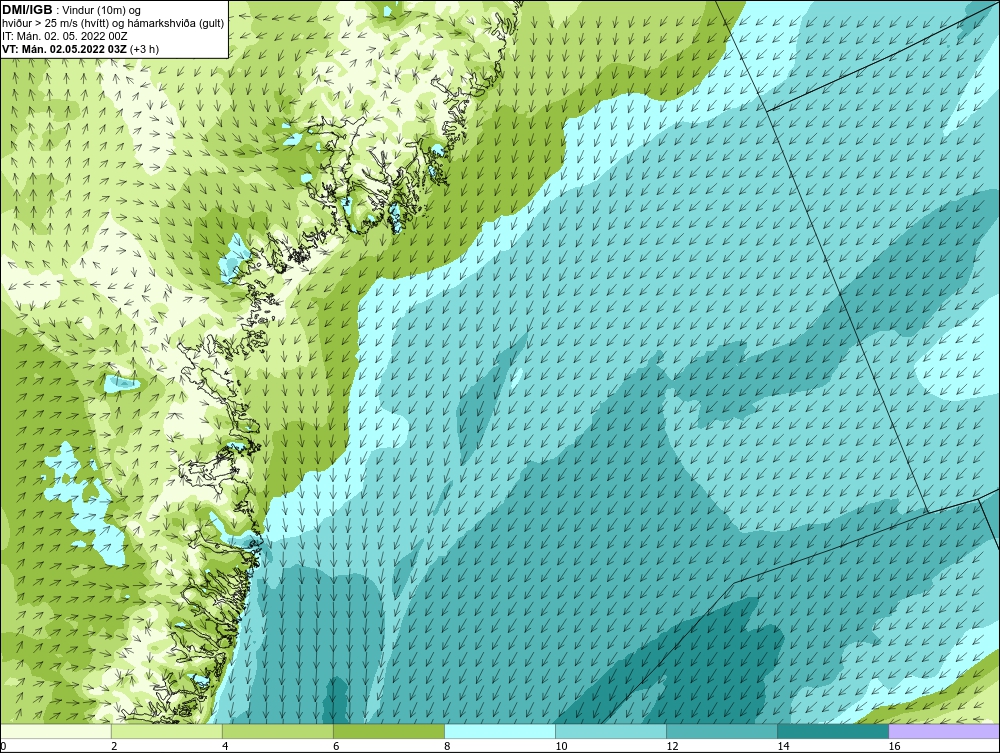Screen dimensions: 1000x753
Task: Click the legend scale label '4'
Action: tap(225, 746)
